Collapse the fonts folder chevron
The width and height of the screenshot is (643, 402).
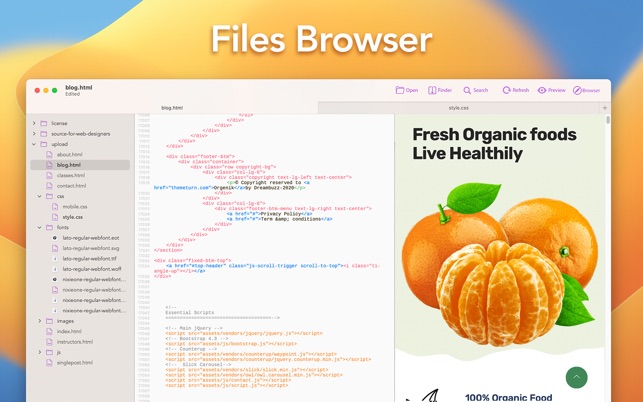pyautogui.click(x=40, y=227)
